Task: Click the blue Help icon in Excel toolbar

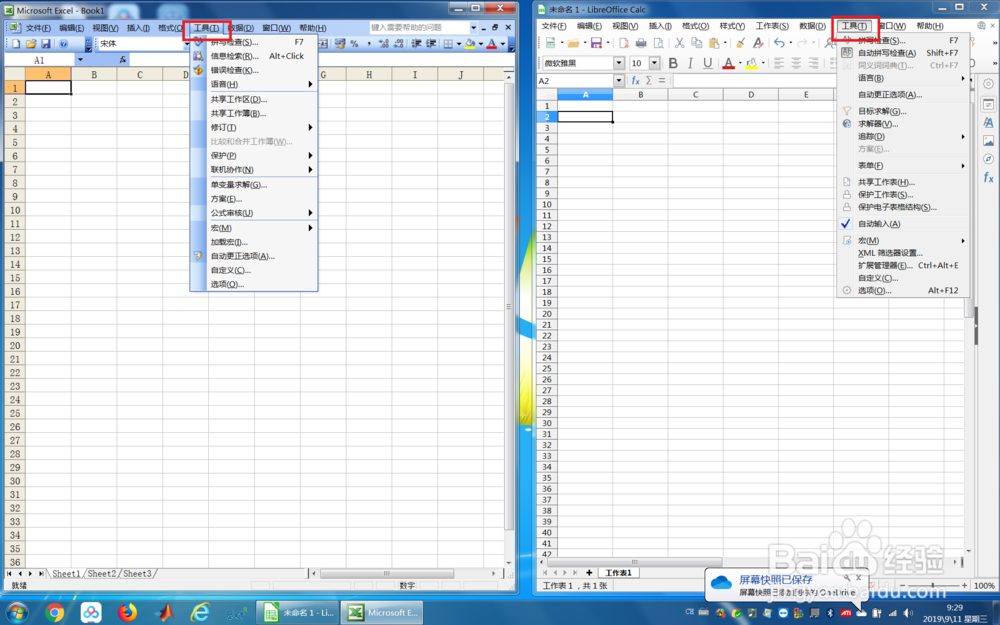Action: (x=63, y=43)
